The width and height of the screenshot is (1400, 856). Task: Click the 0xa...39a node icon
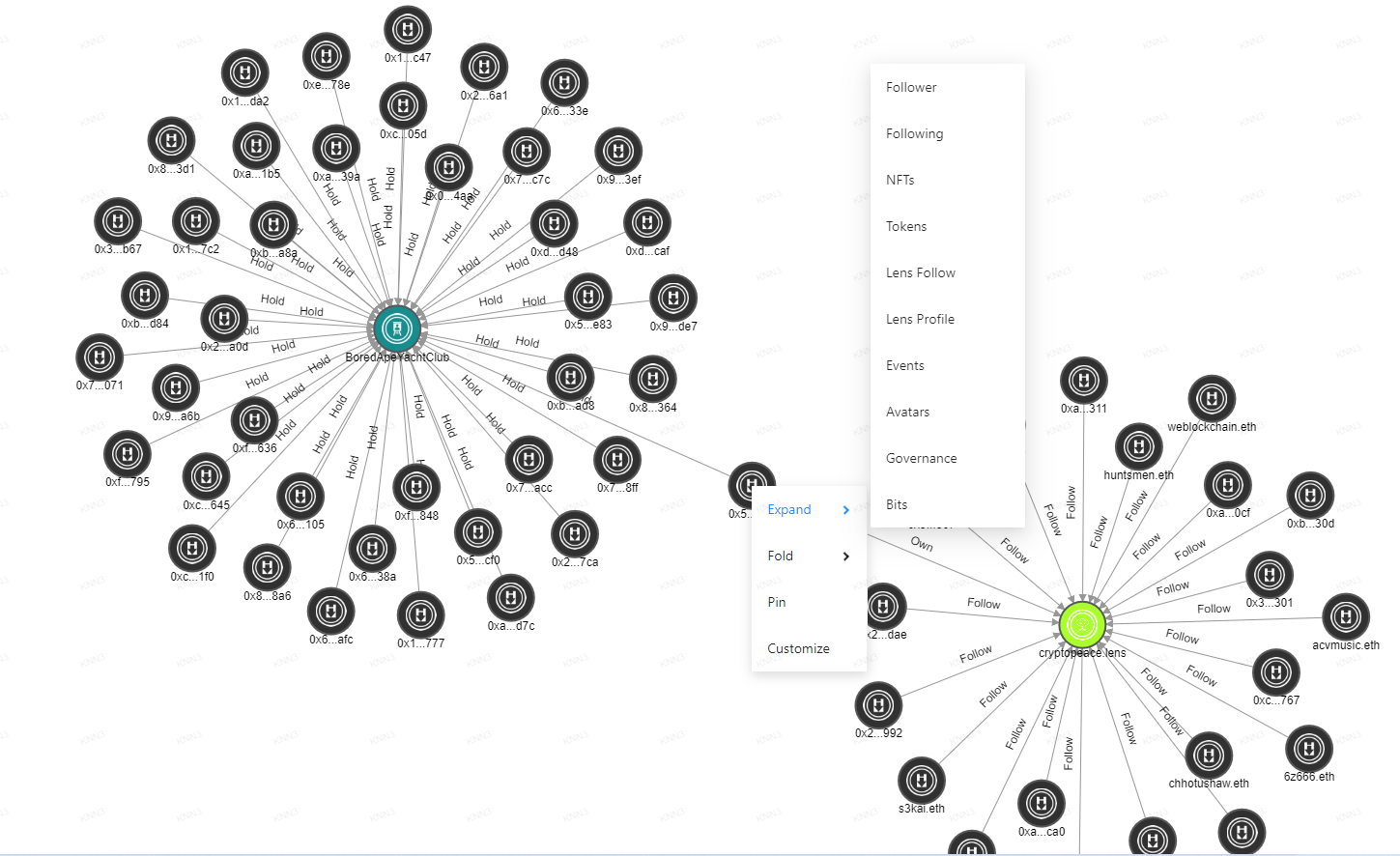[336, 149]
